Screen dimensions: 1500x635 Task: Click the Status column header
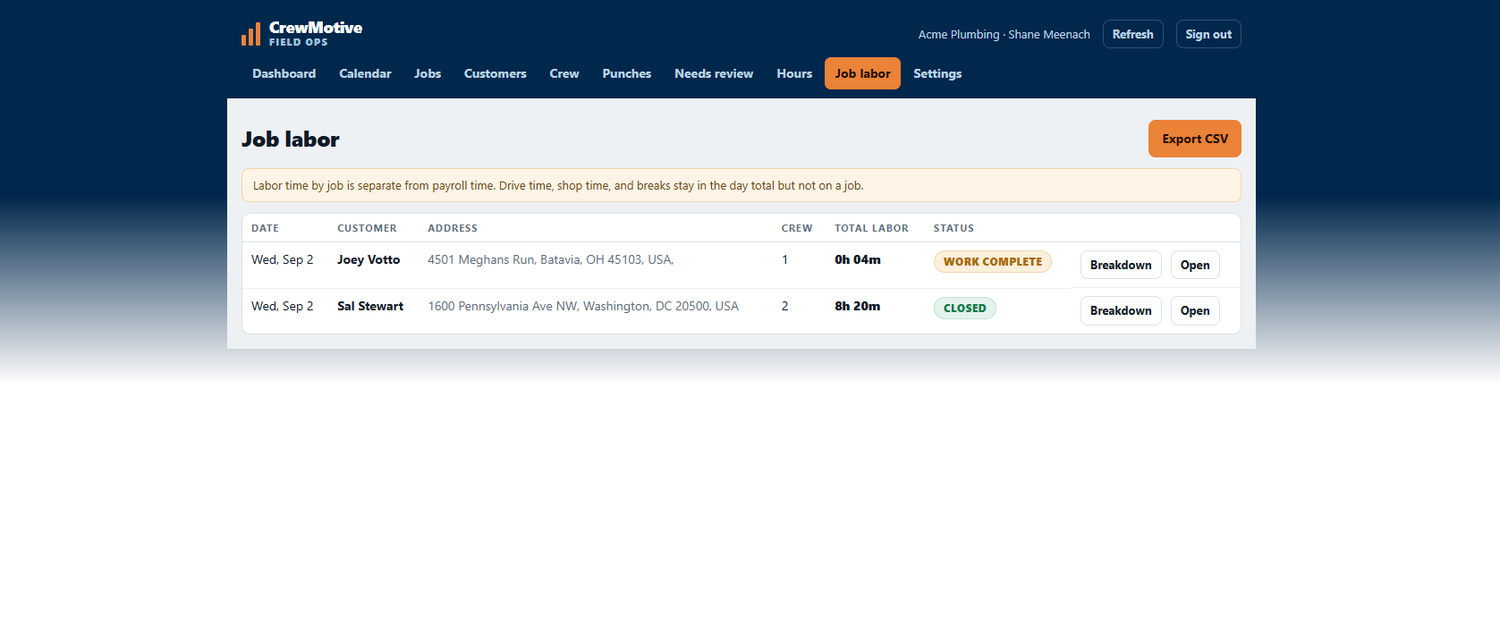tap(954, 228)
